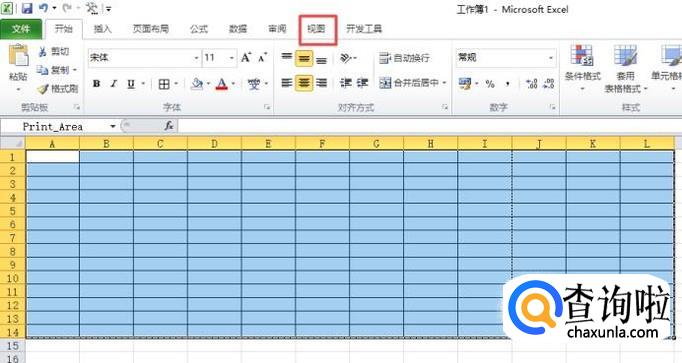Screen dimensions: 682x363
Task: Open the number format dropdown 常规
Action: (x=506, y=57)
